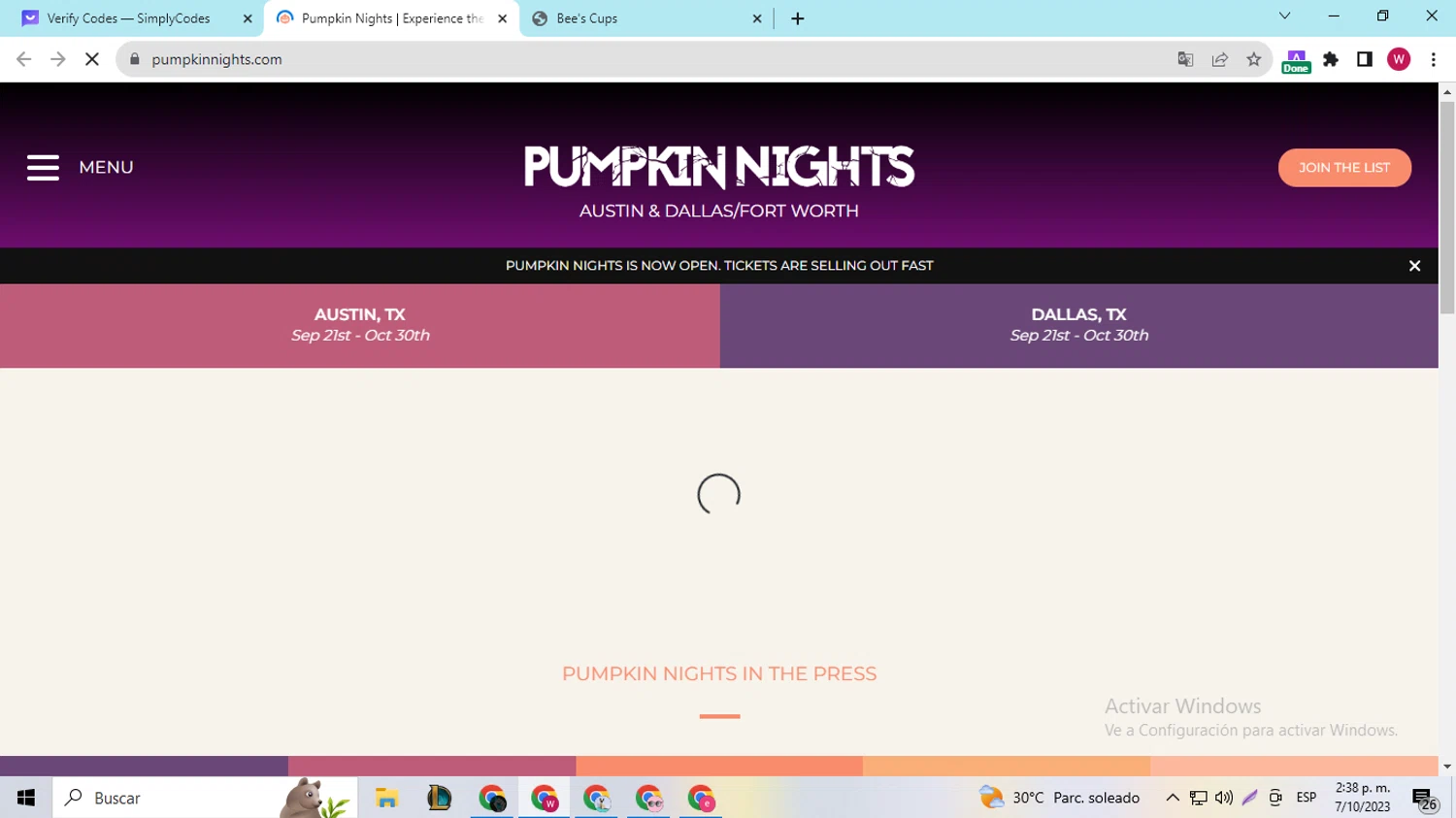View site information lock icon
This screenshot has width=1456, height=818.
click(135, 59)
